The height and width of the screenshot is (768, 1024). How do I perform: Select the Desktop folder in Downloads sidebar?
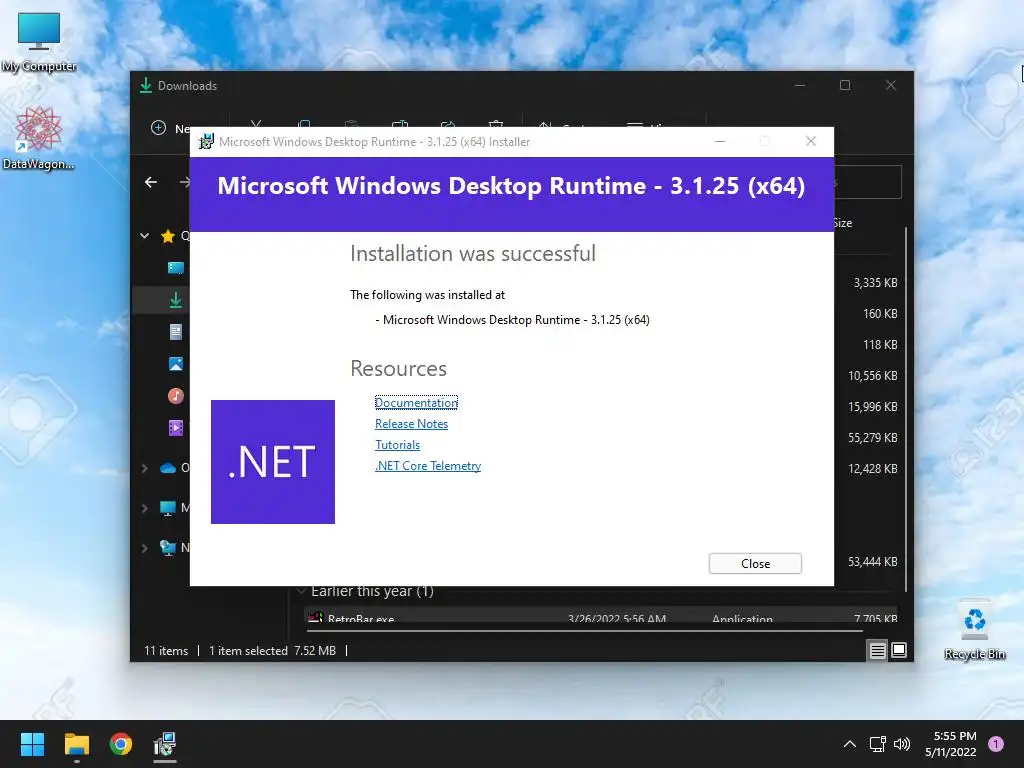(x=176, y=268)
